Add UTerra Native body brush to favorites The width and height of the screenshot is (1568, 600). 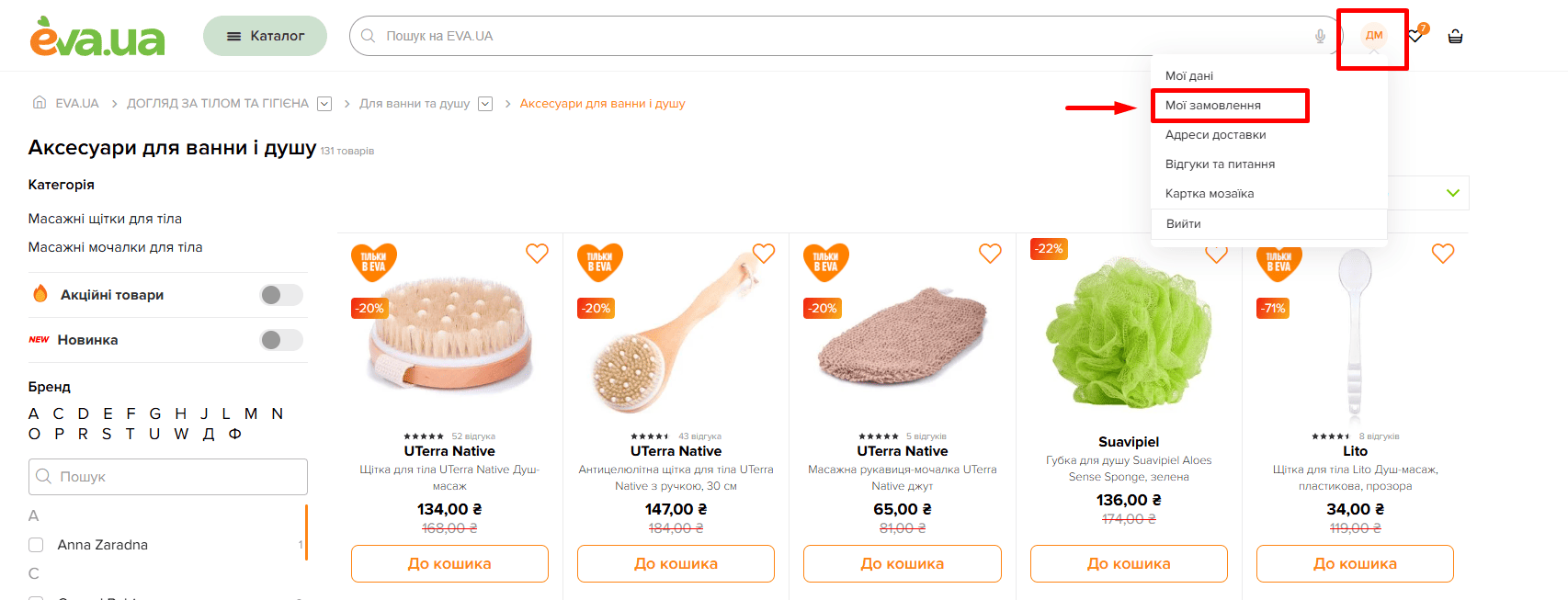[537, 254]
